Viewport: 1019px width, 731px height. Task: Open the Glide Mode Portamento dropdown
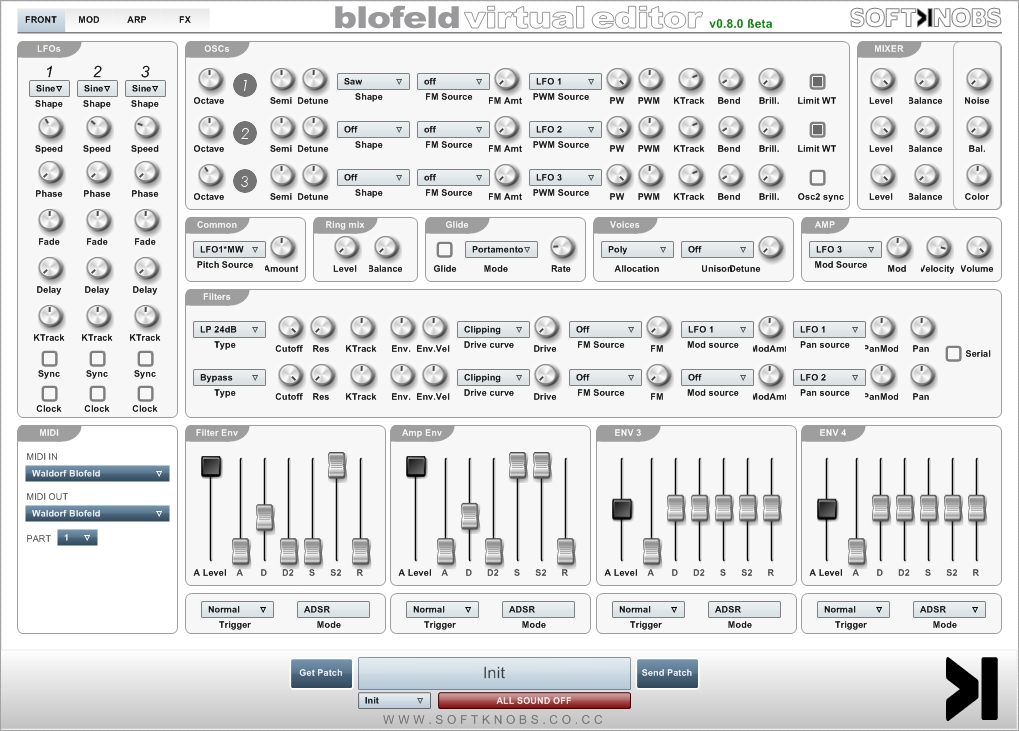[501, 250]
